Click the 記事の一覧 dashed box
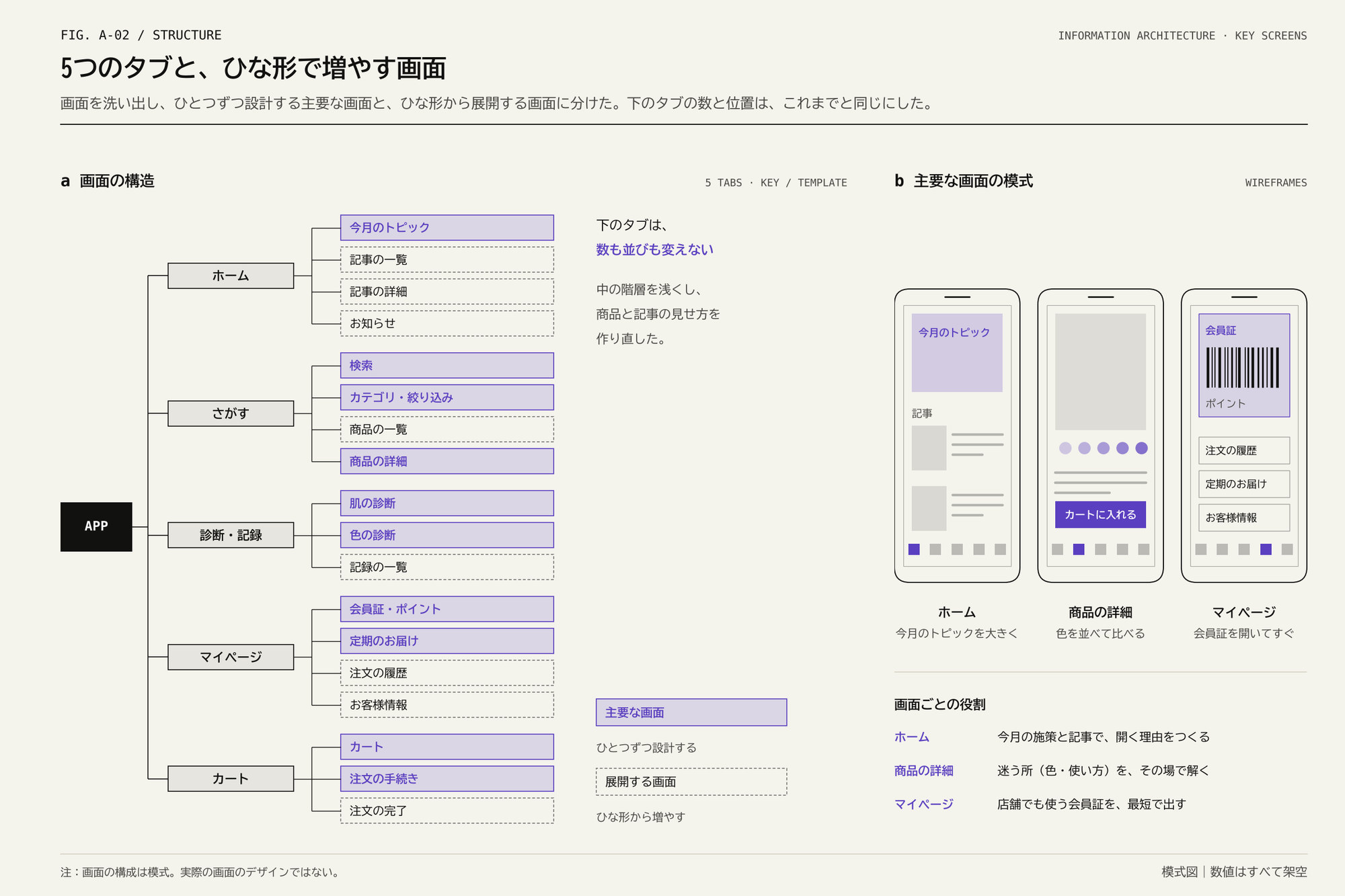This screenshot has height=896, width=1345. coord(447,259)
